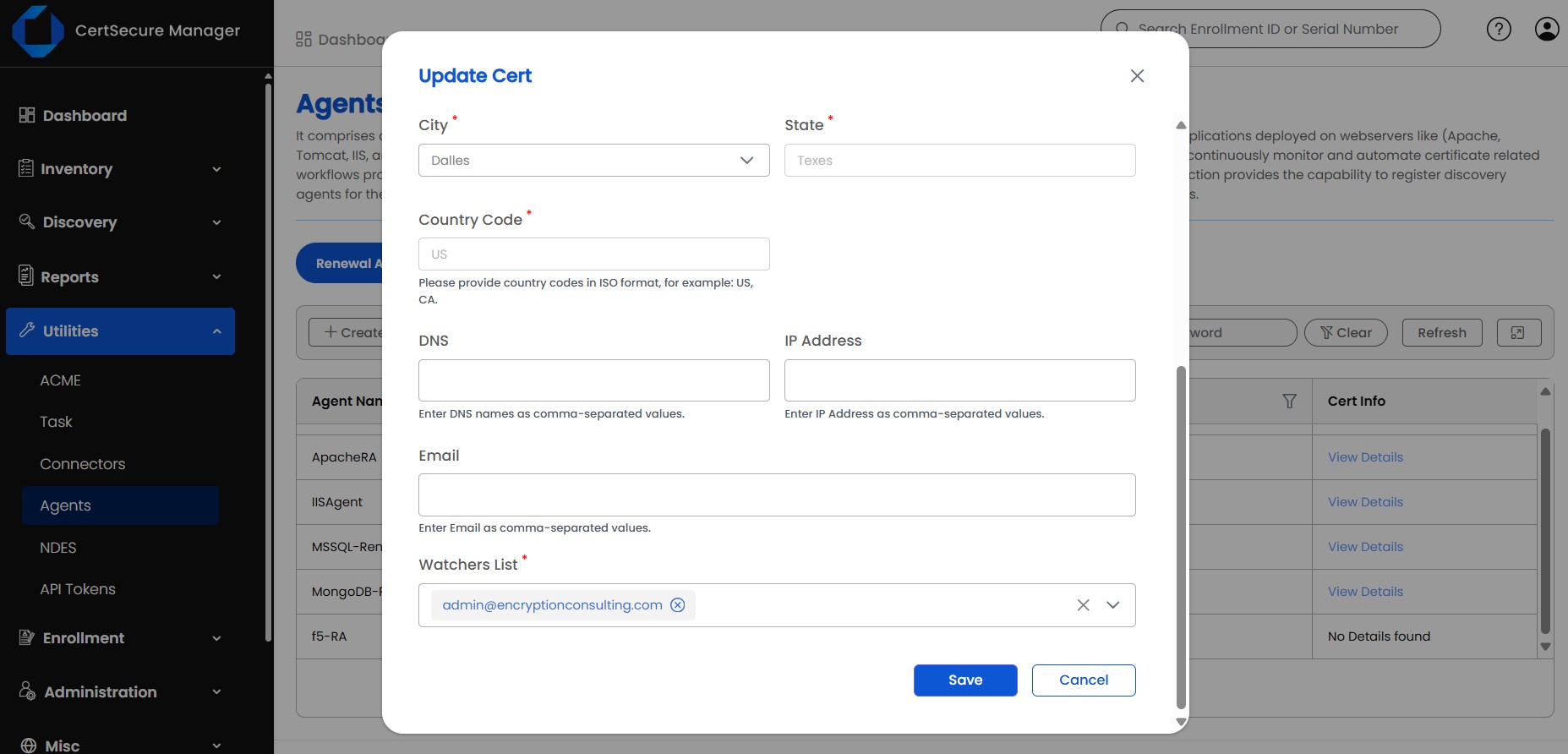Close the Update Cert dialog
The image size is (1568, 754).
pyautogui.click(x=1137, y=76)
